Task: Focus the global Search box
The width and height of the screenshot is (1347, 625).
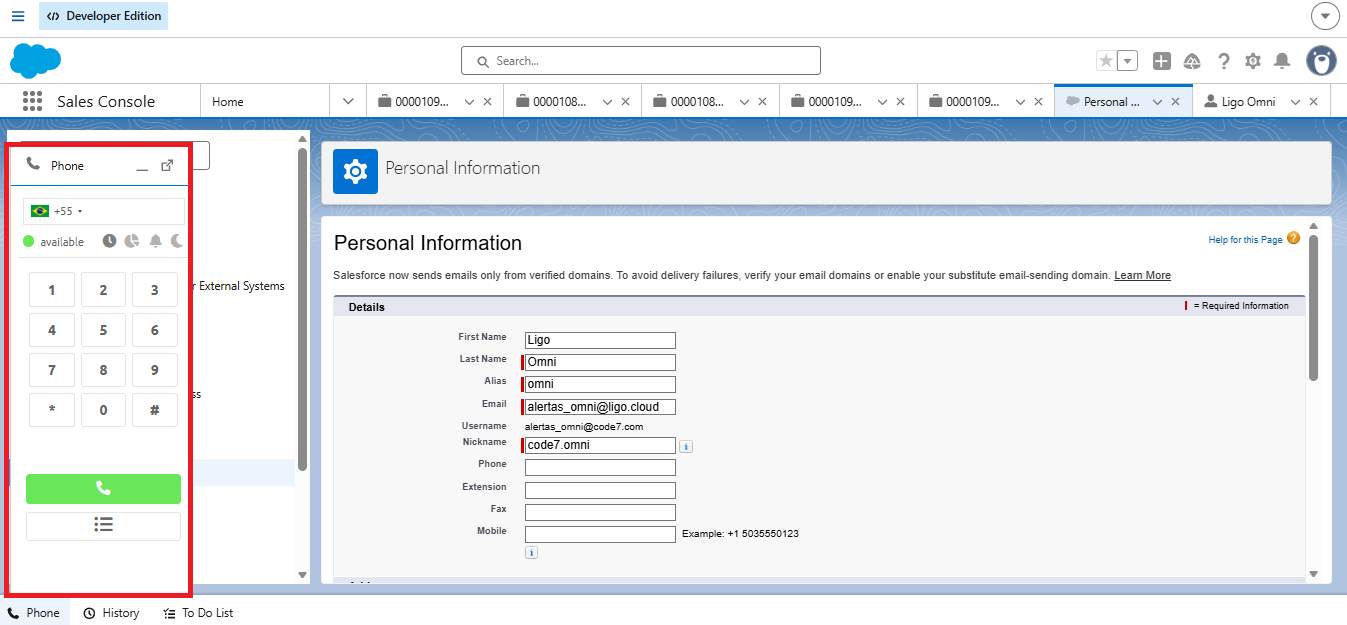Action: point(641,61)
